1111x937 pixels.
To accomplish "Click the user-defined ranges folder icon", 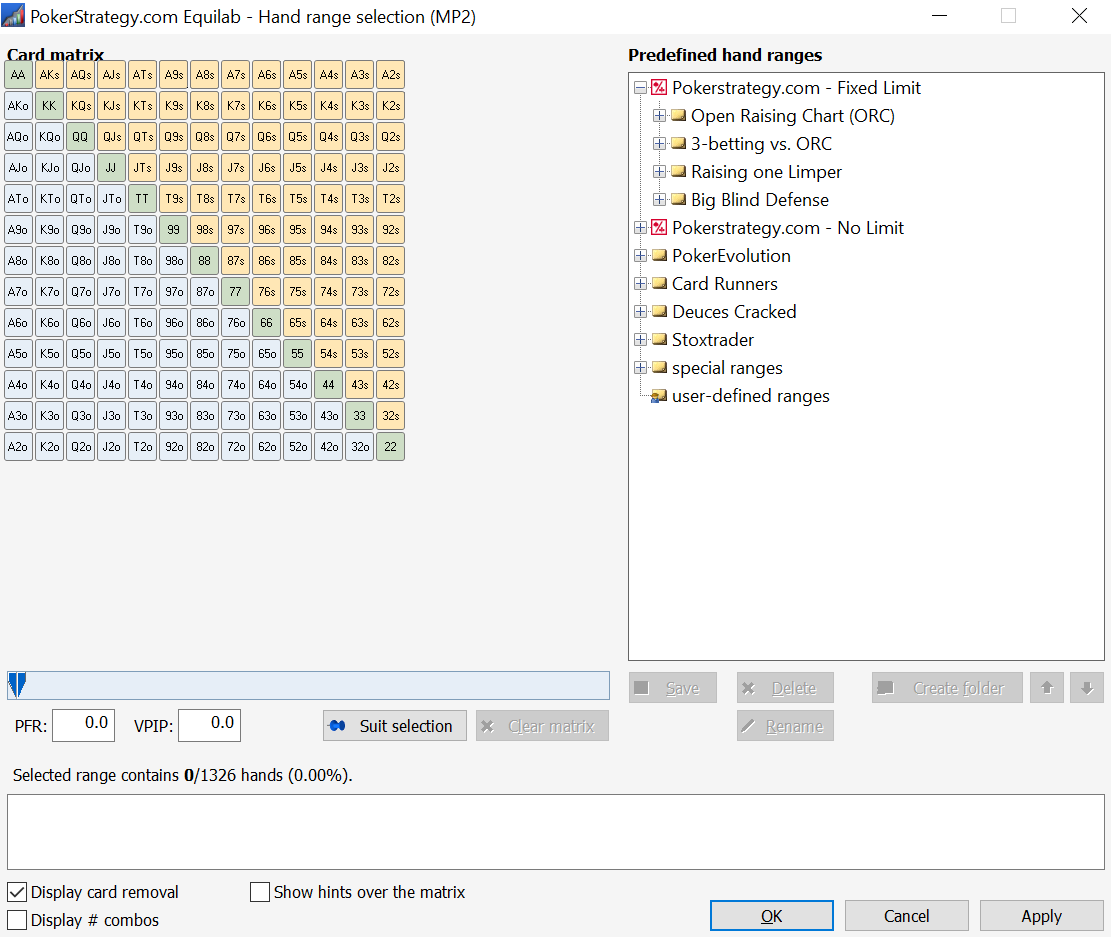I will [659, 396].
